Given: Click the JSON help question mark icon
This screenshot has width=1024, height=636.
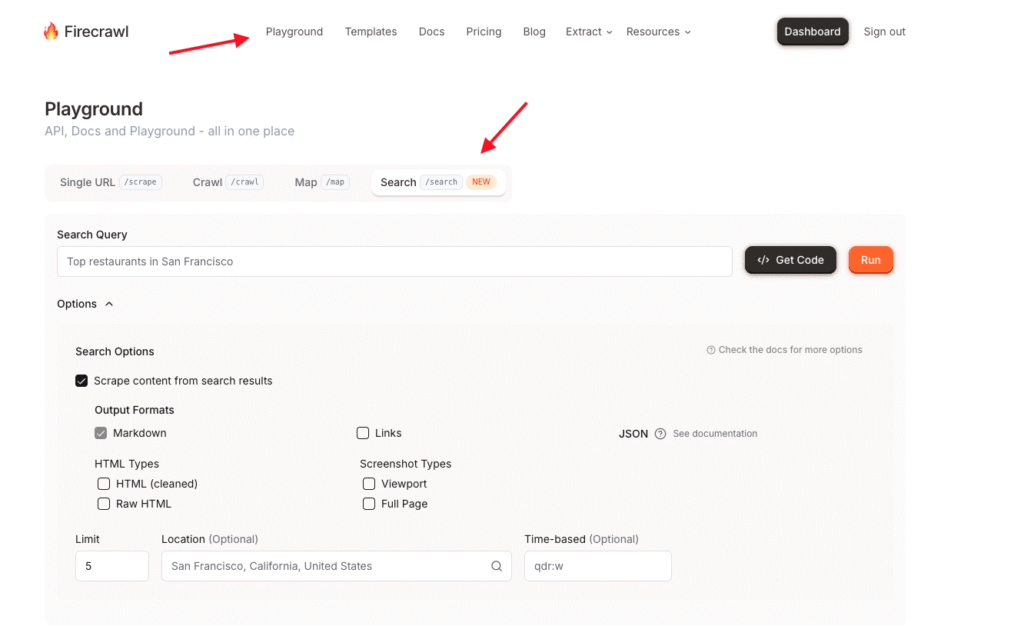Looking at the screenshot, I should [659, 434].
